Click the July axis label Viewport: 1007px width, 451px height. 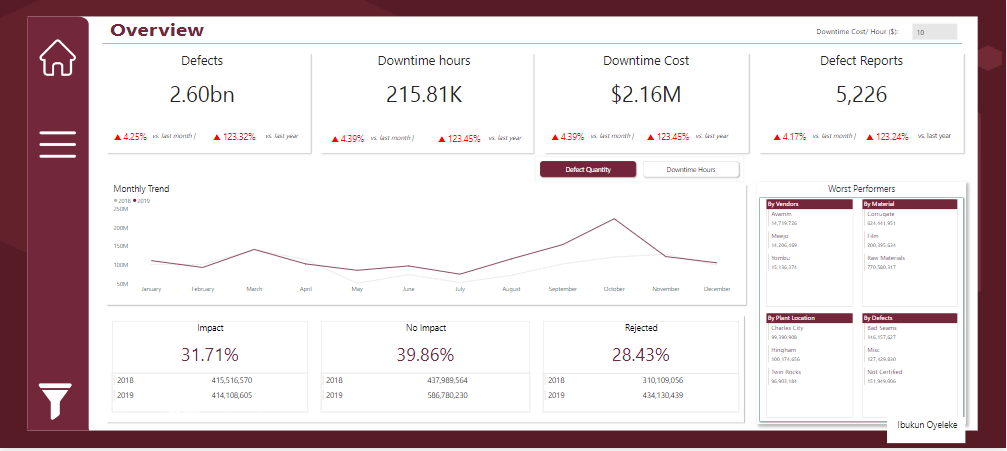[459, 289]
